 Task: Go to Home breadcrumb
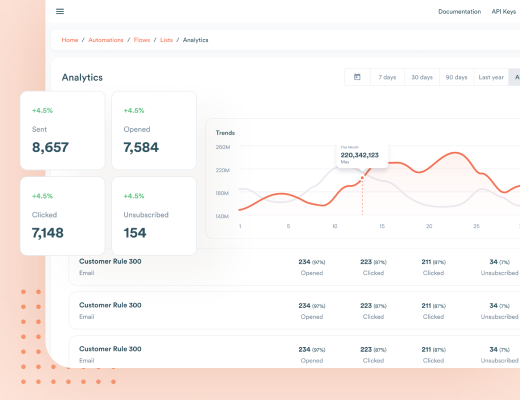(70, 40)
